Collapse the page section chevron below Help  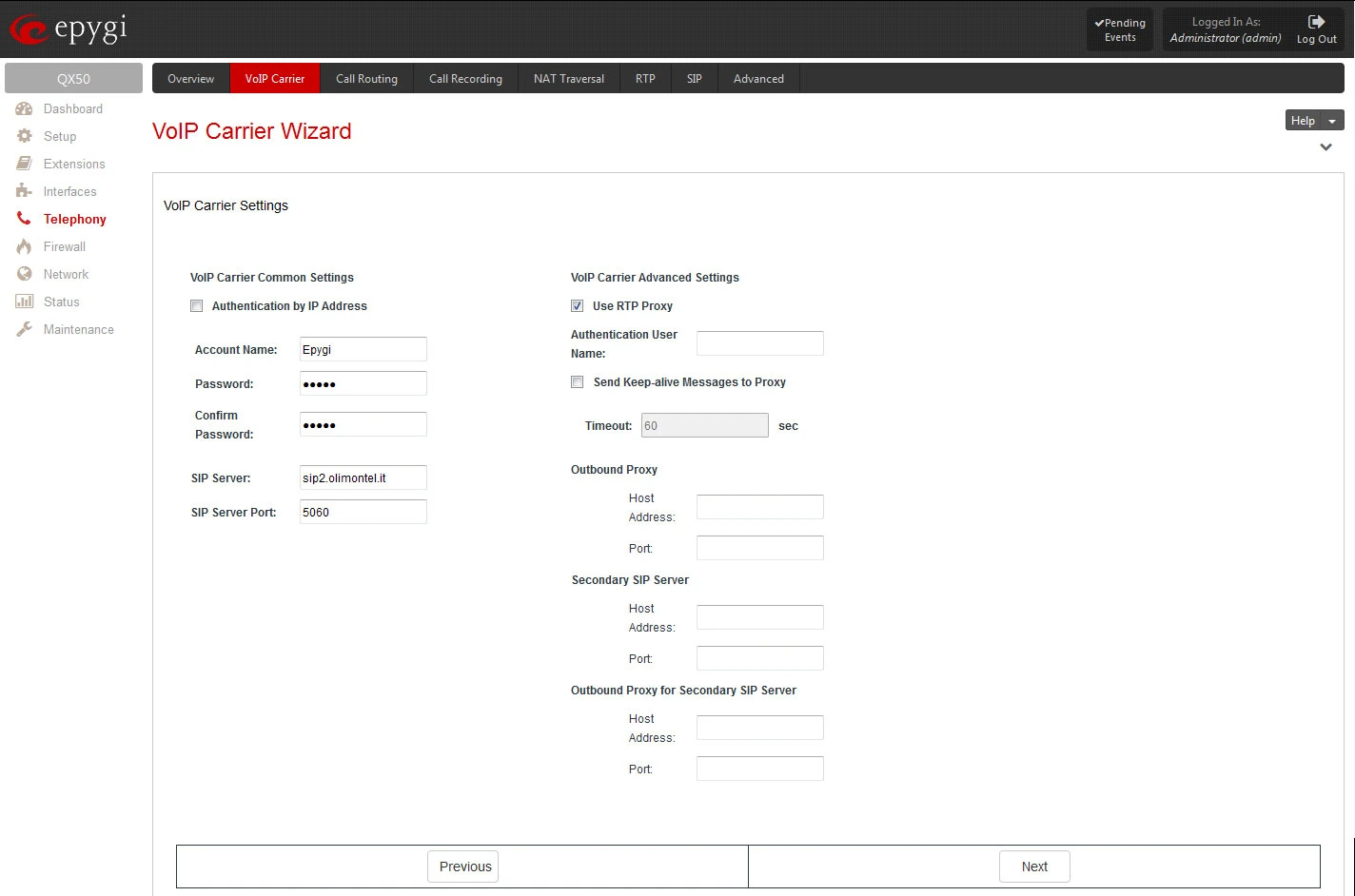(1326, 147)
